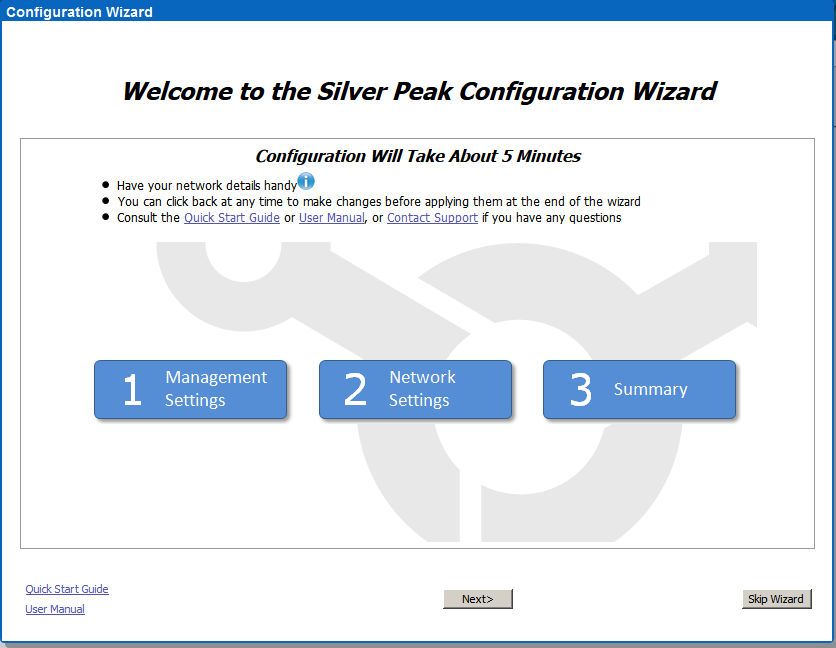The image size is (836, 648).
Task: Click 'Configuration Will Take About 5 Minutes' heading
Action: point(418,156)
